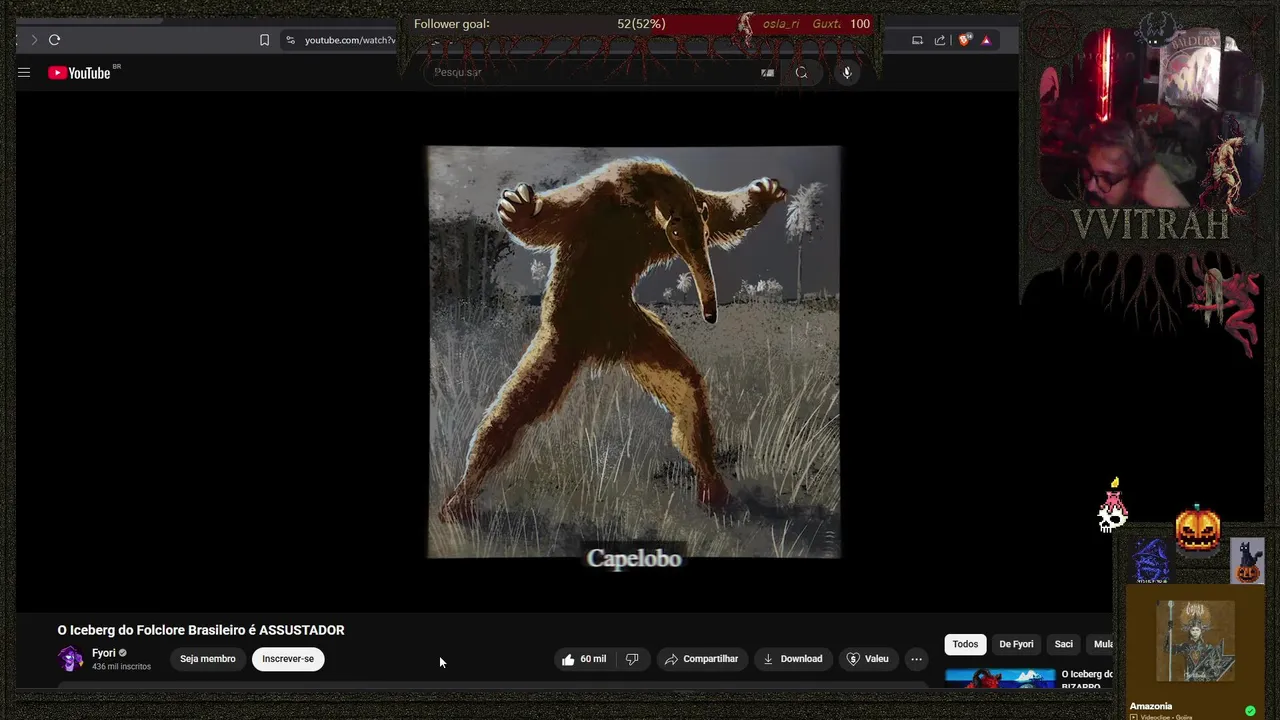
Task: Click the cast/media icon in browser toolbar
Action: coord(917,40)
